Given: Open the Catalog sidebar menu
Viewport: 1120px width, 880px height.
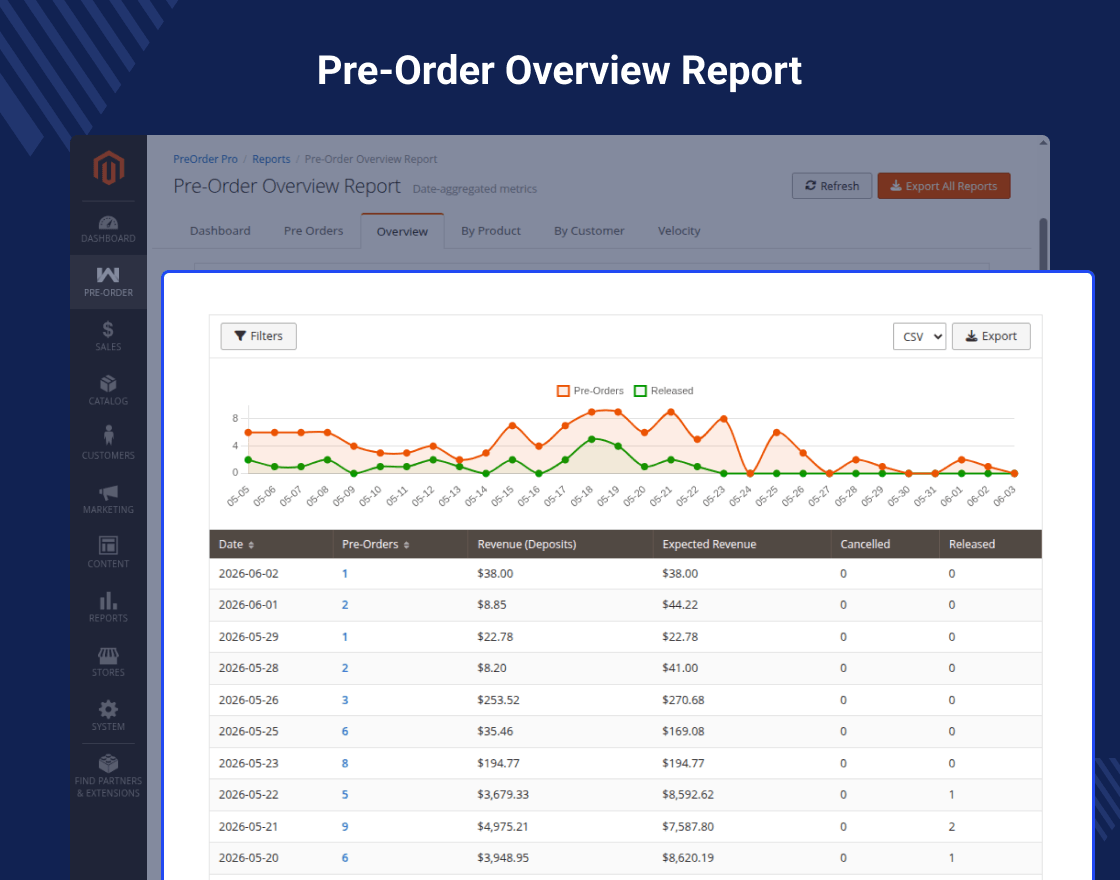Looking at the screenshot, I should click(x=109, y=390).
